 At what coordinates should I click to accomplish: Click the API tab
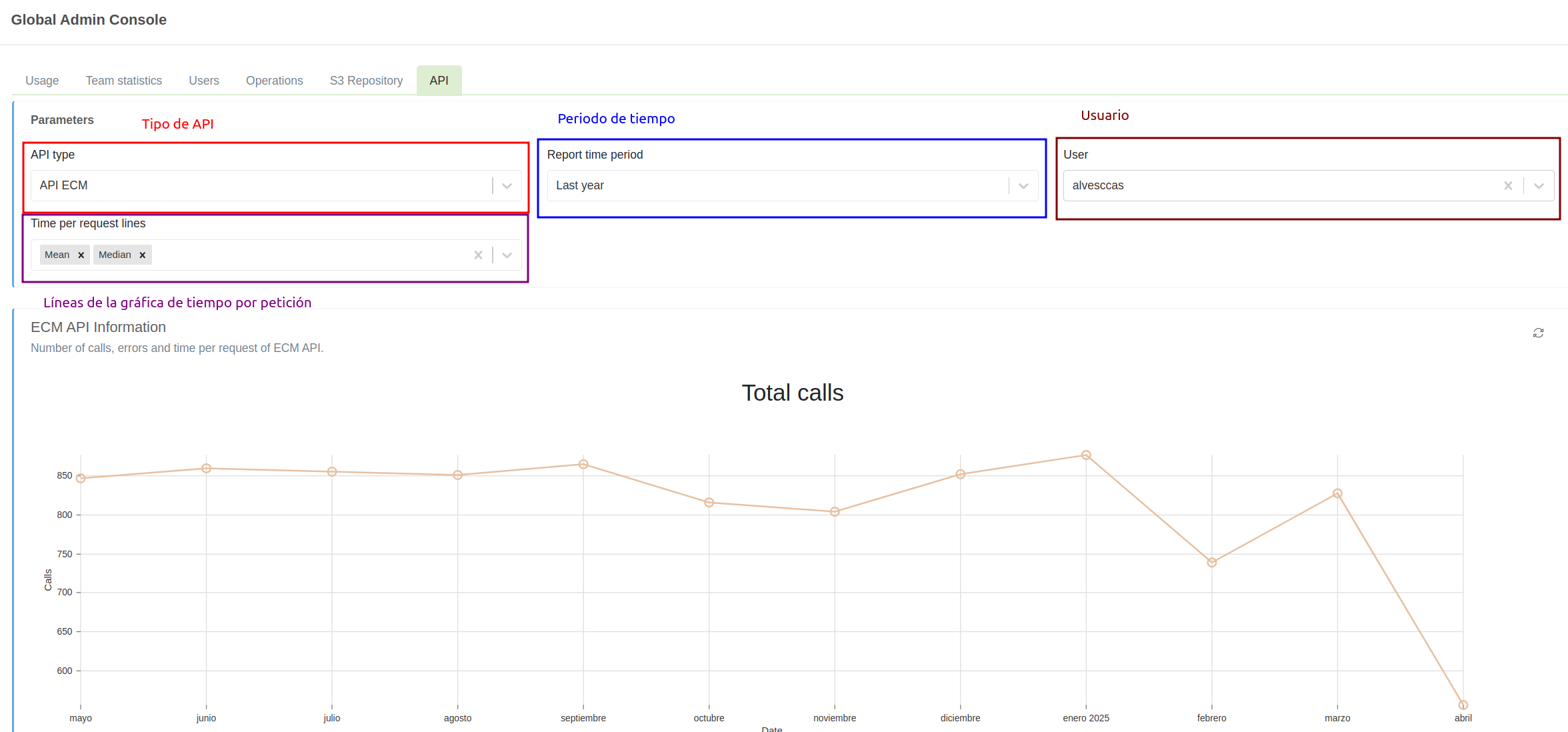coord(439,81)
